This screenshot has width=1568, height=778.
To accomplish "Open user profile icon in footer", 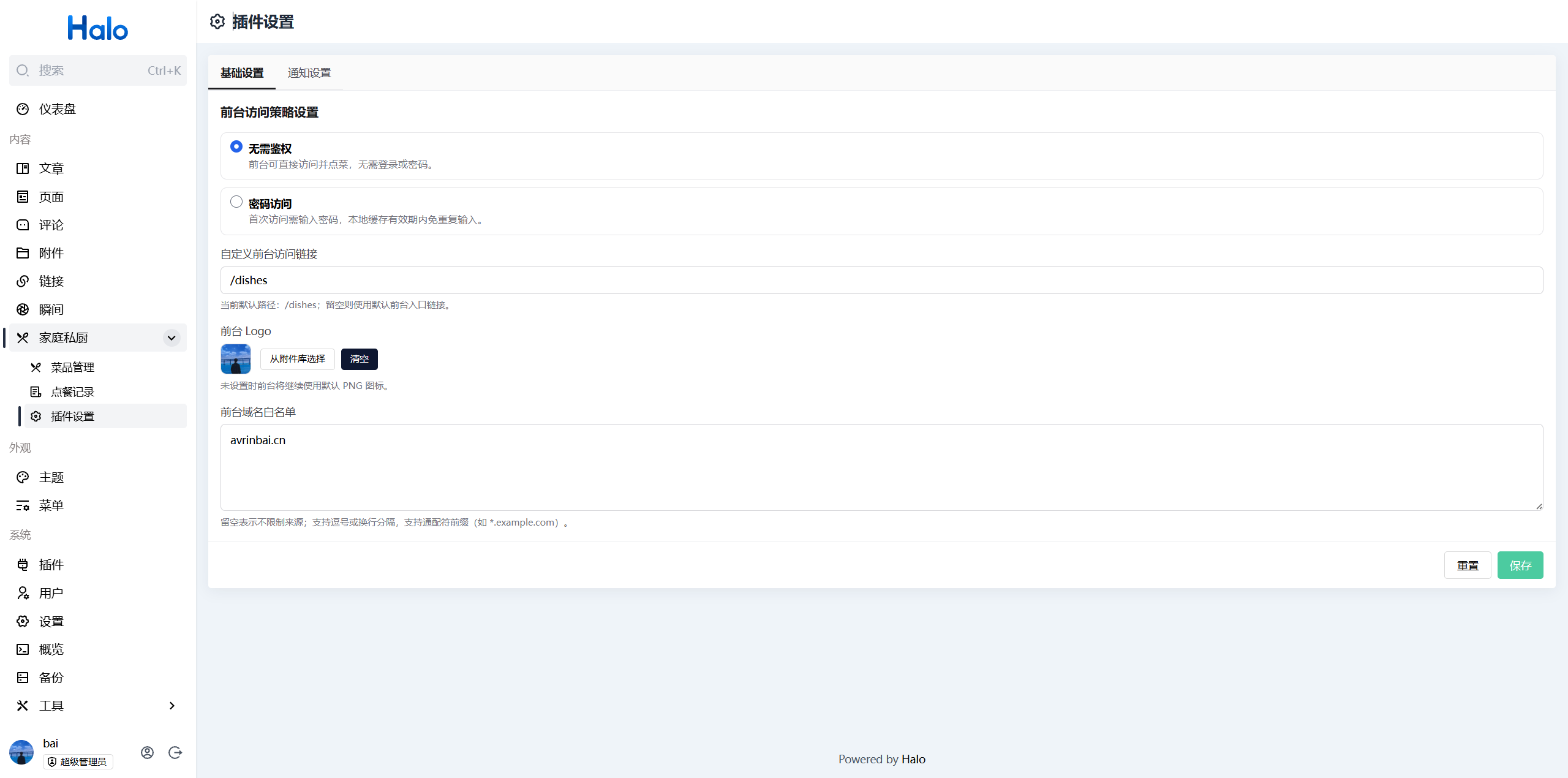I will tap(147, 752).
